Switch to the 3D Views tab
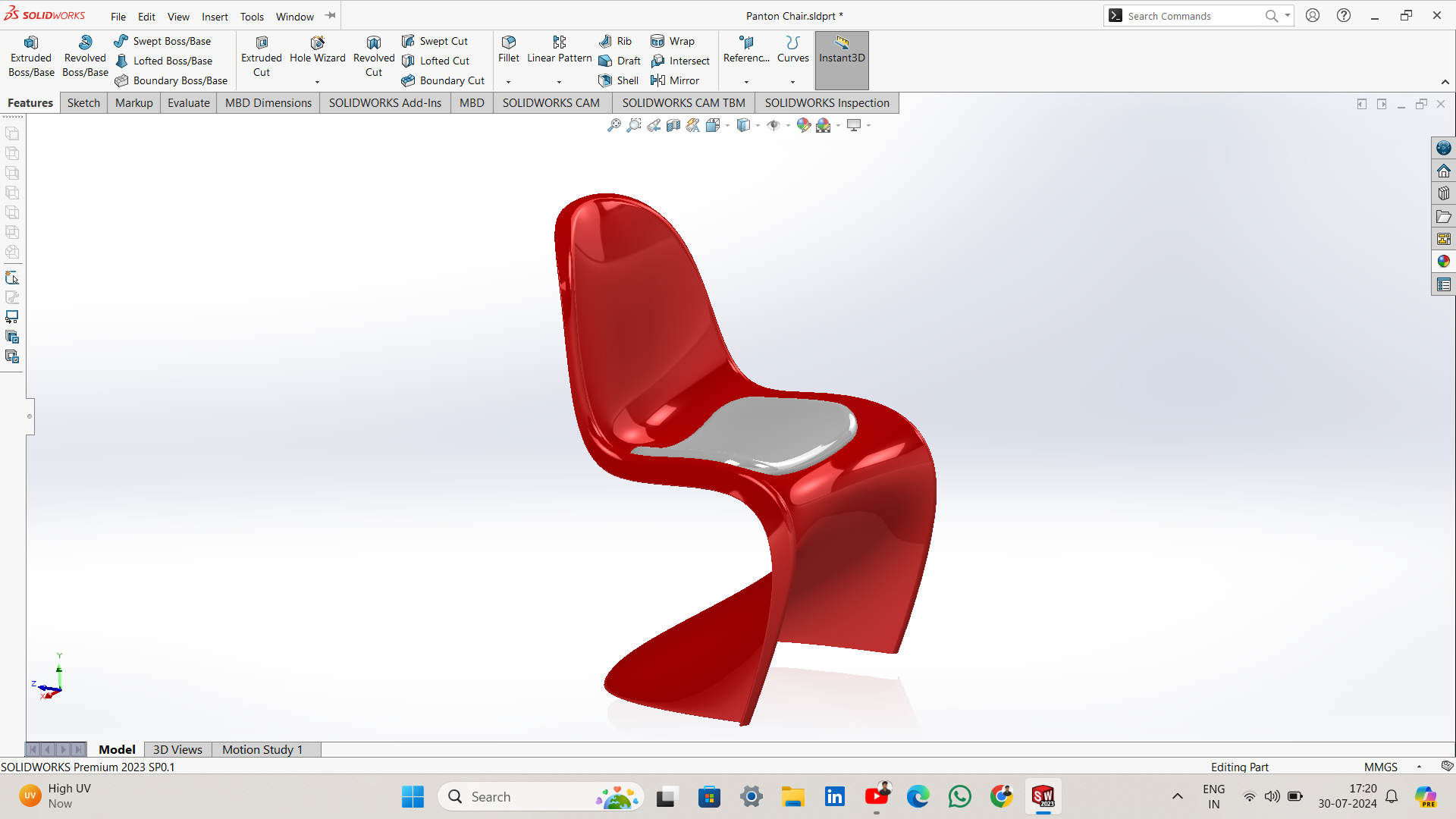This screenshot has width=1456, height=819. pyautogui.click(x=177, y=749)
